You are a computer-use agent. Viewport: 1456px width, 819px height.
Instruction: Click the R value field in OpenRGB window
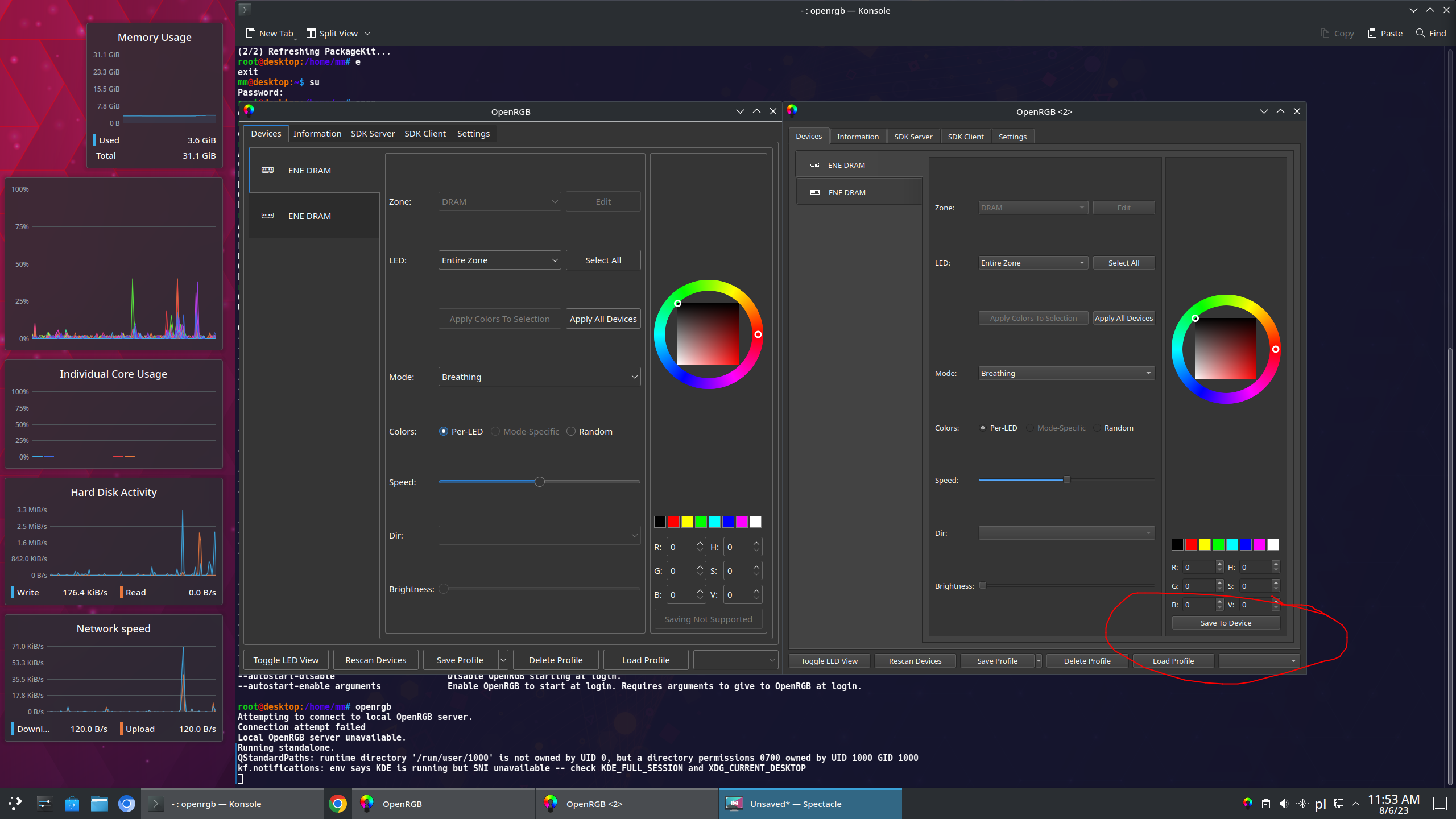pos(681,547)
